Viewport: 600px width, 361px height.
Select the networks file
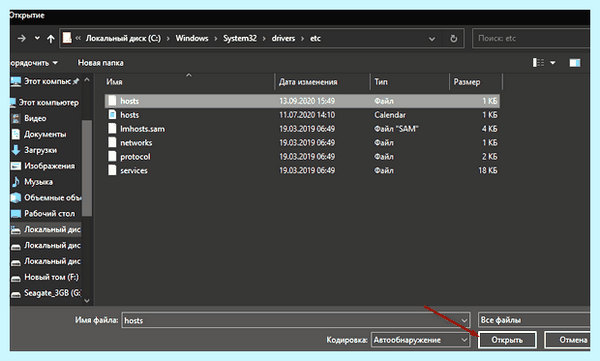coord(302,143)
